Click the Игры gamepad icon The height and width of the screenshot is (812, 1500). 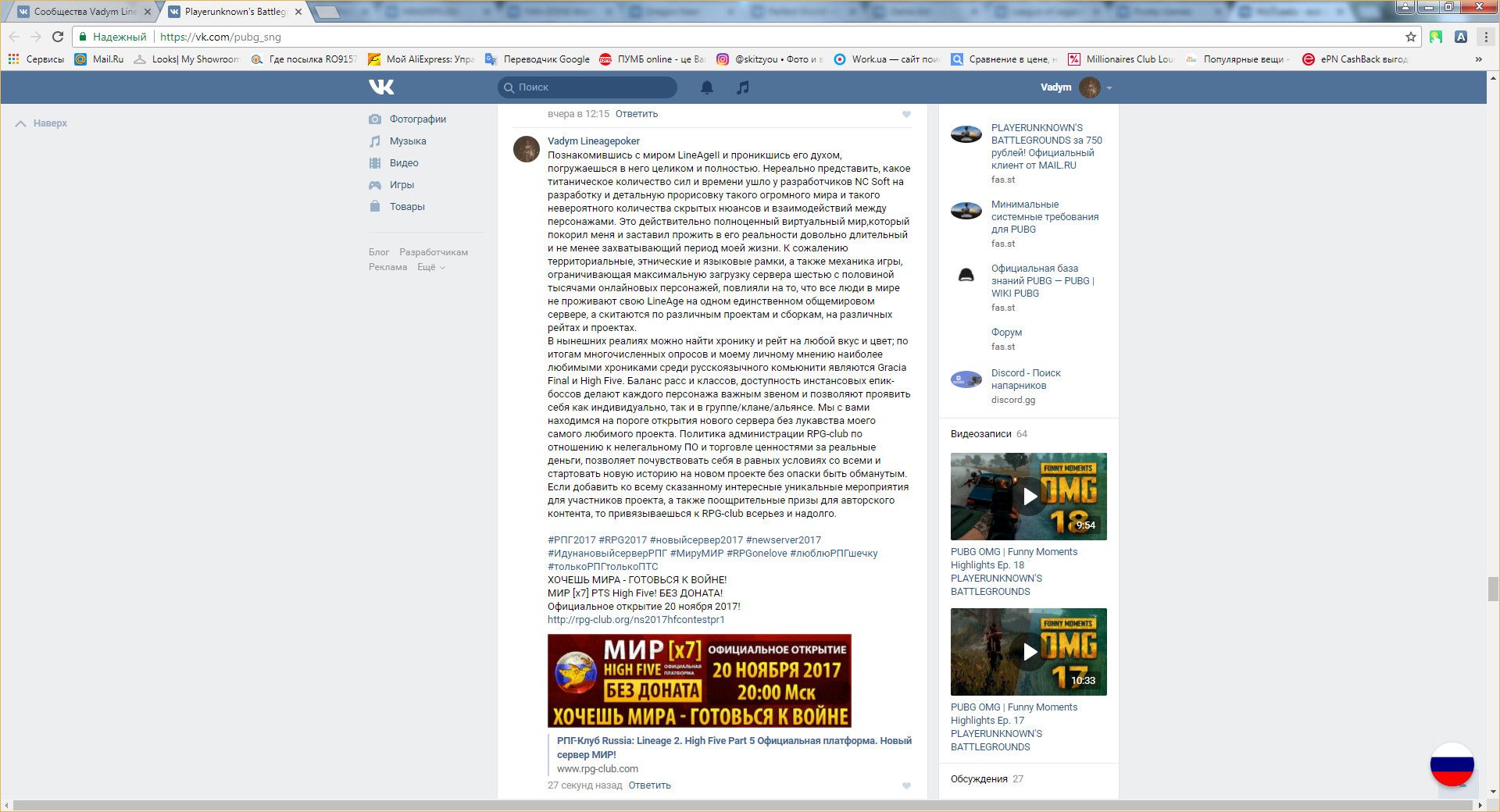tap(375, 185)
